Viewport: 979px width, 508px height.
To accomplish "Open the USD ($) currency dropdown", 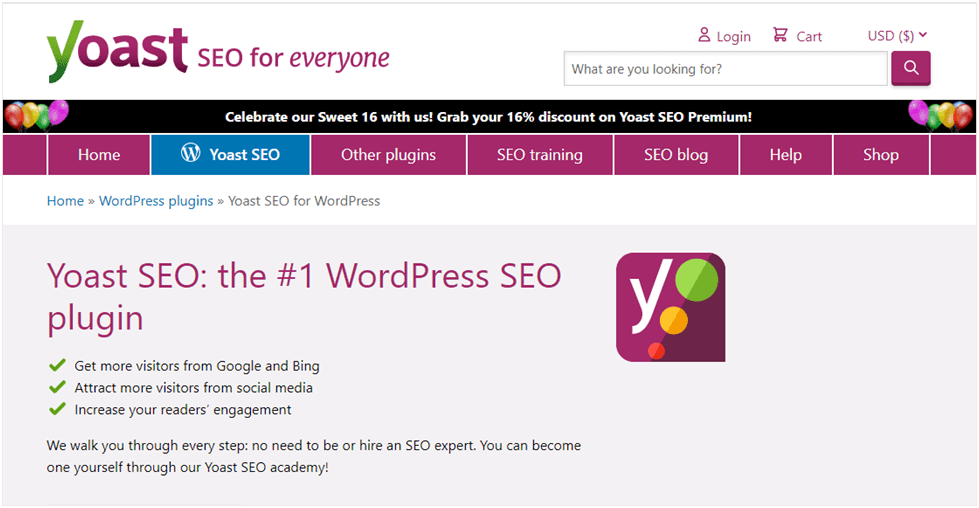I will pos(897,36).
